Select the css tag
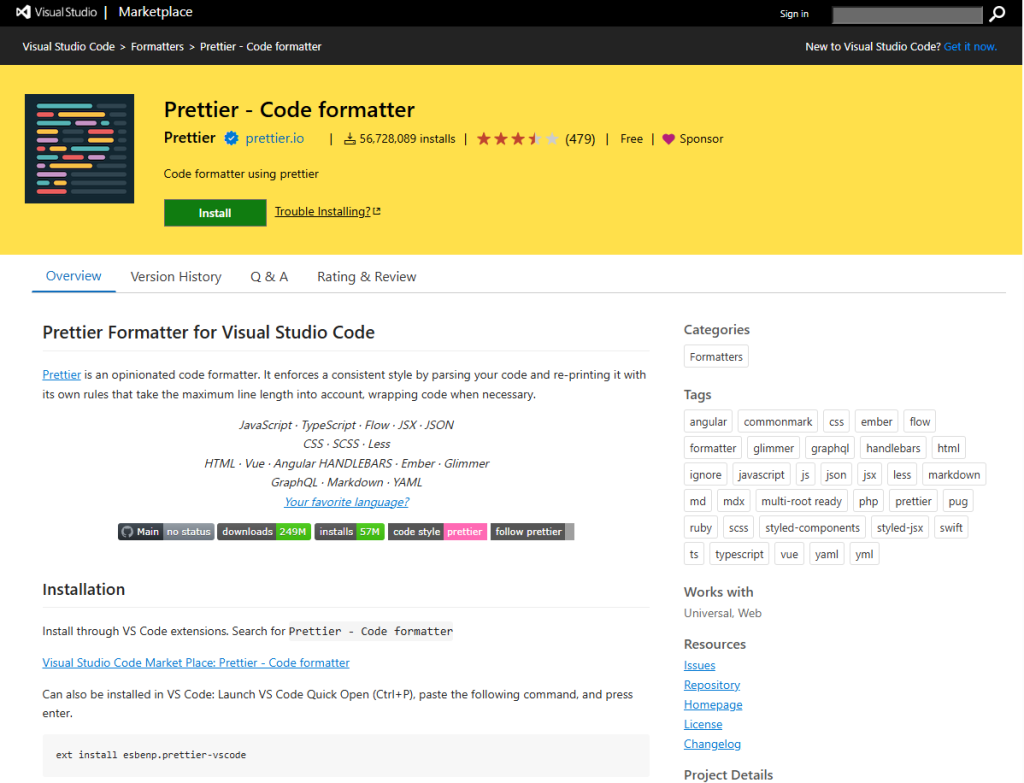This screenshot has width=1024, height=783. (x=837, y=422)
